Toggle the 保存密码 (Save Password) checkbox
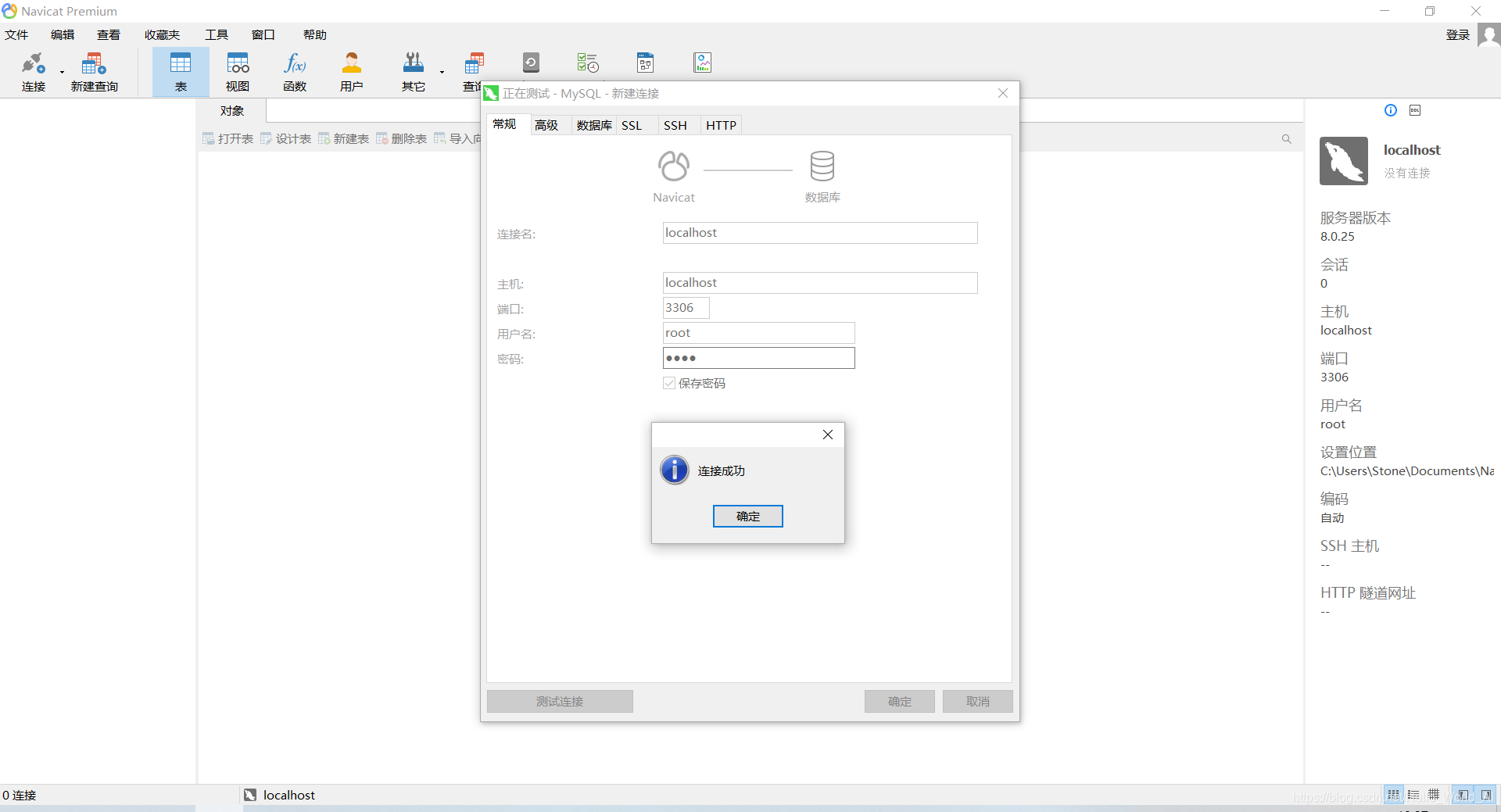Screen dimensions: 1501x812 tap(669, 383)
